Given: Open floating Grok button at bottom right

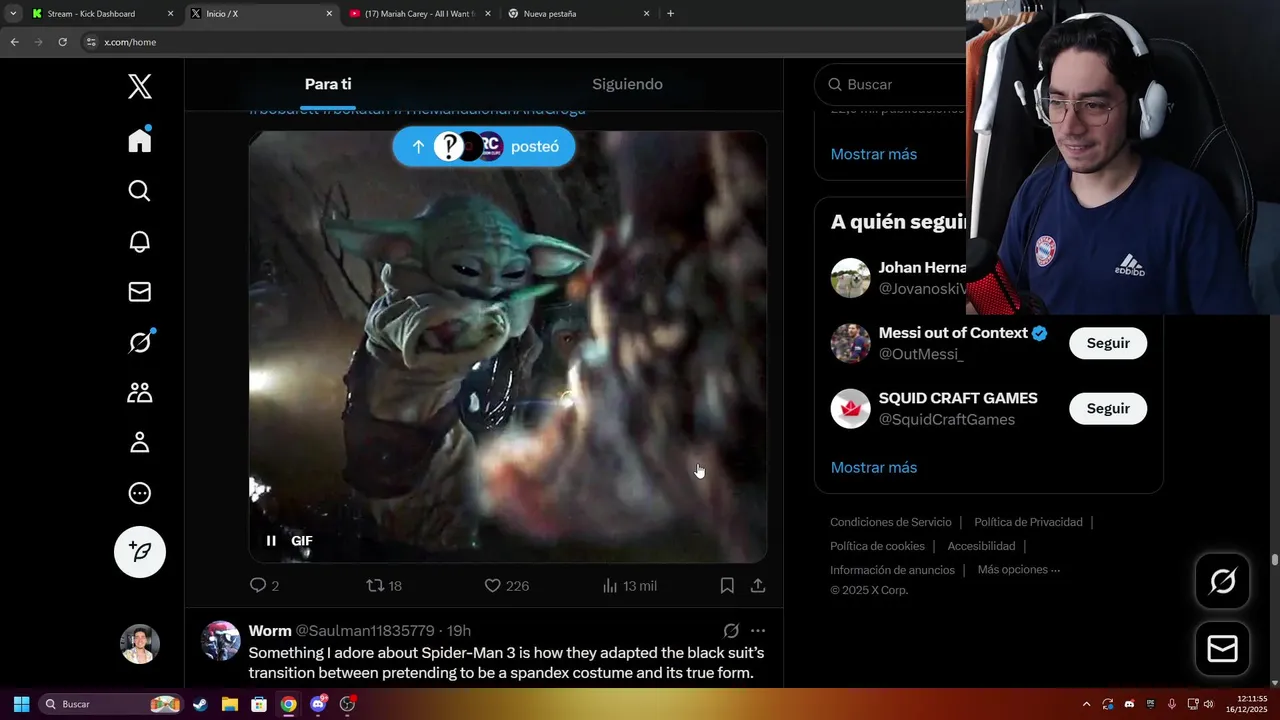Looking at the screenshot, I should pyautogui.click(x=1222, y=581).
